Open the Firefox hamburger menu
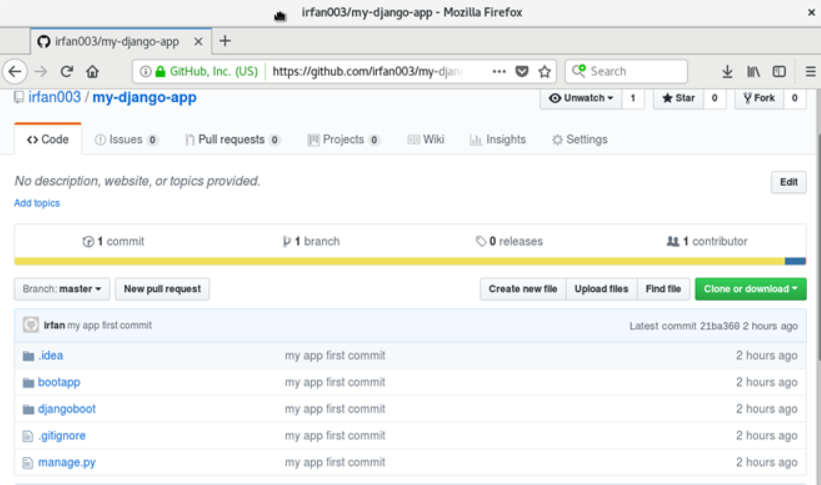The image size is (821, 485). tap(810, 71)
